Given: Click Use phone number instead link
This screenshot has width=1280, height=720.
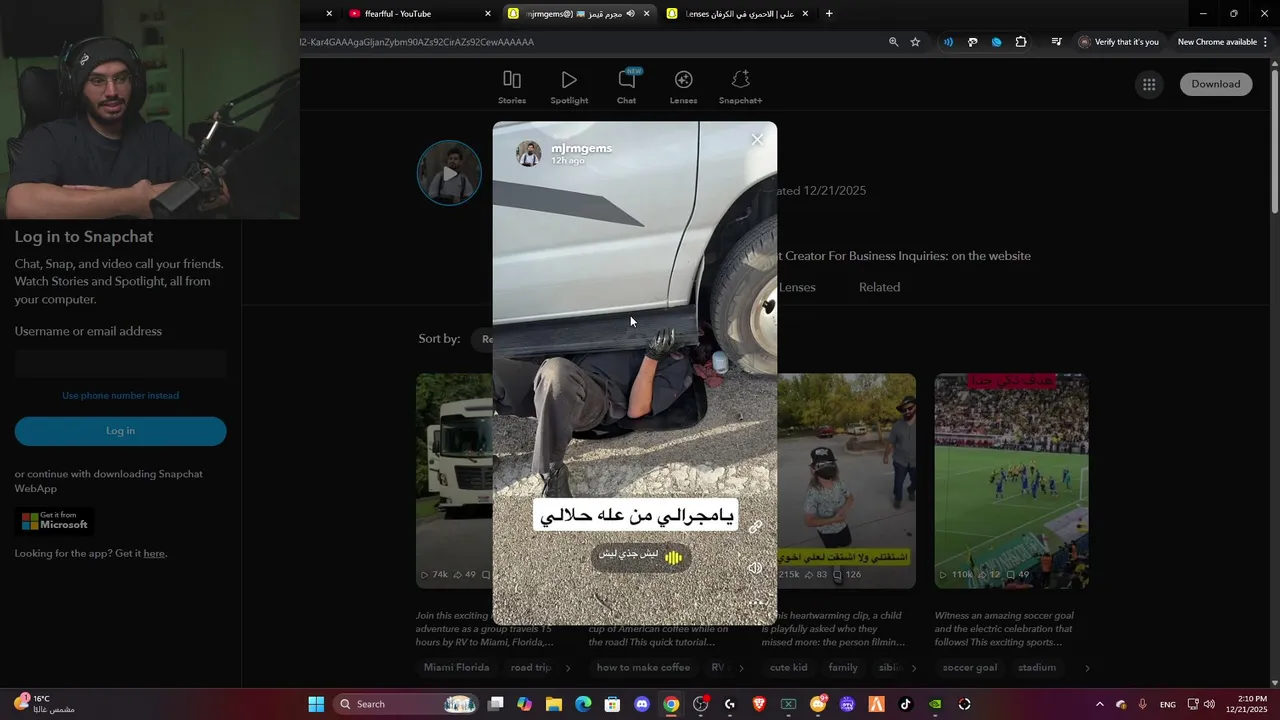Looking at the screenshot, I should (x=120, y=395).
